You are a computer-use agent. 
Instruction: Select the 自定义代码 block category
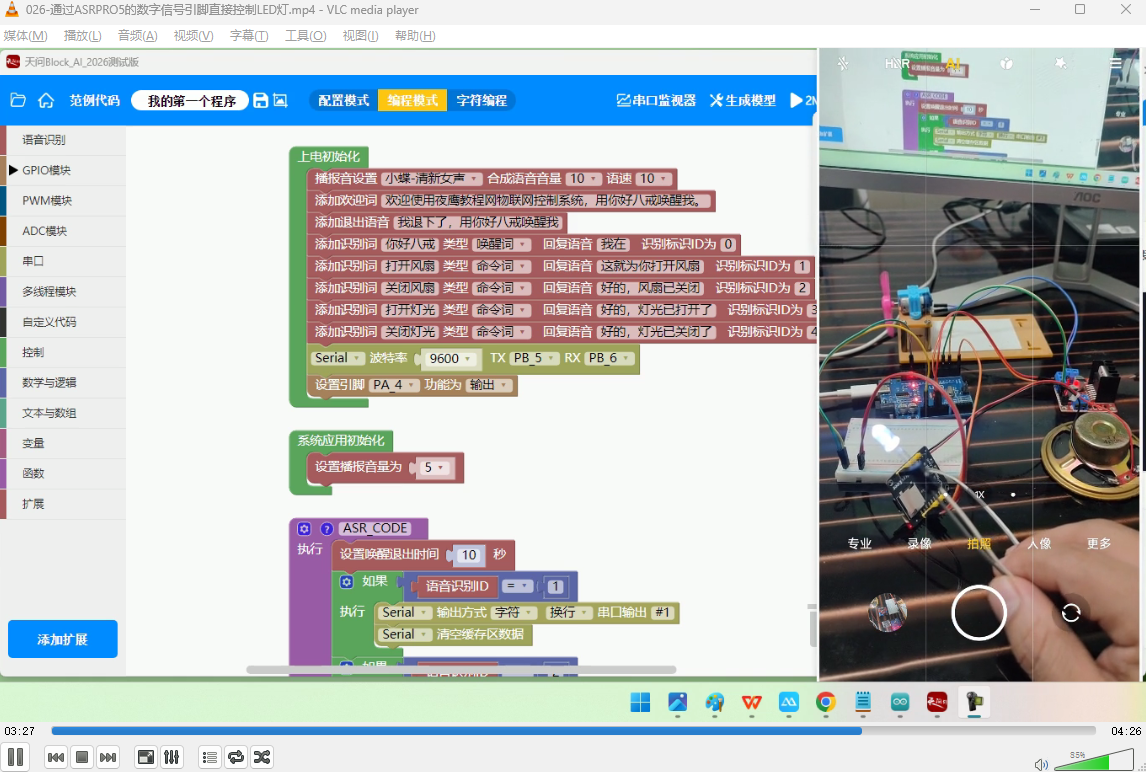(63, 322)
